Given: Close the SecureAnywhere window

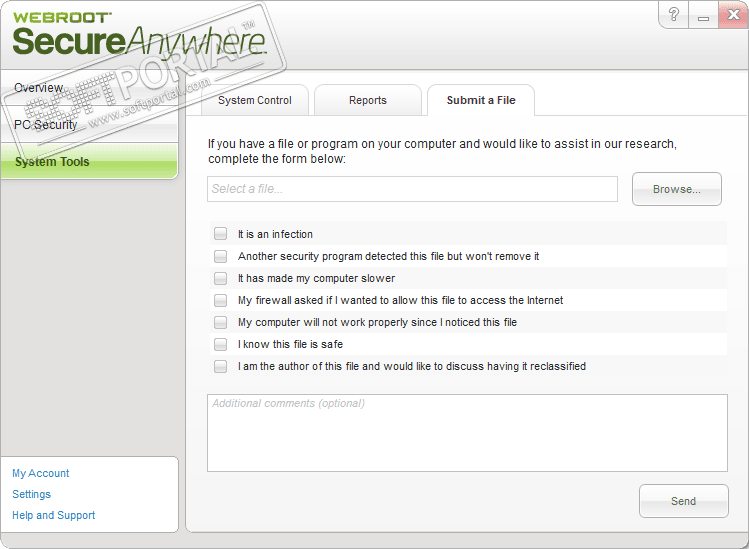Looking at the screenshot, I should pyautogui.click(x=733, y=14).
